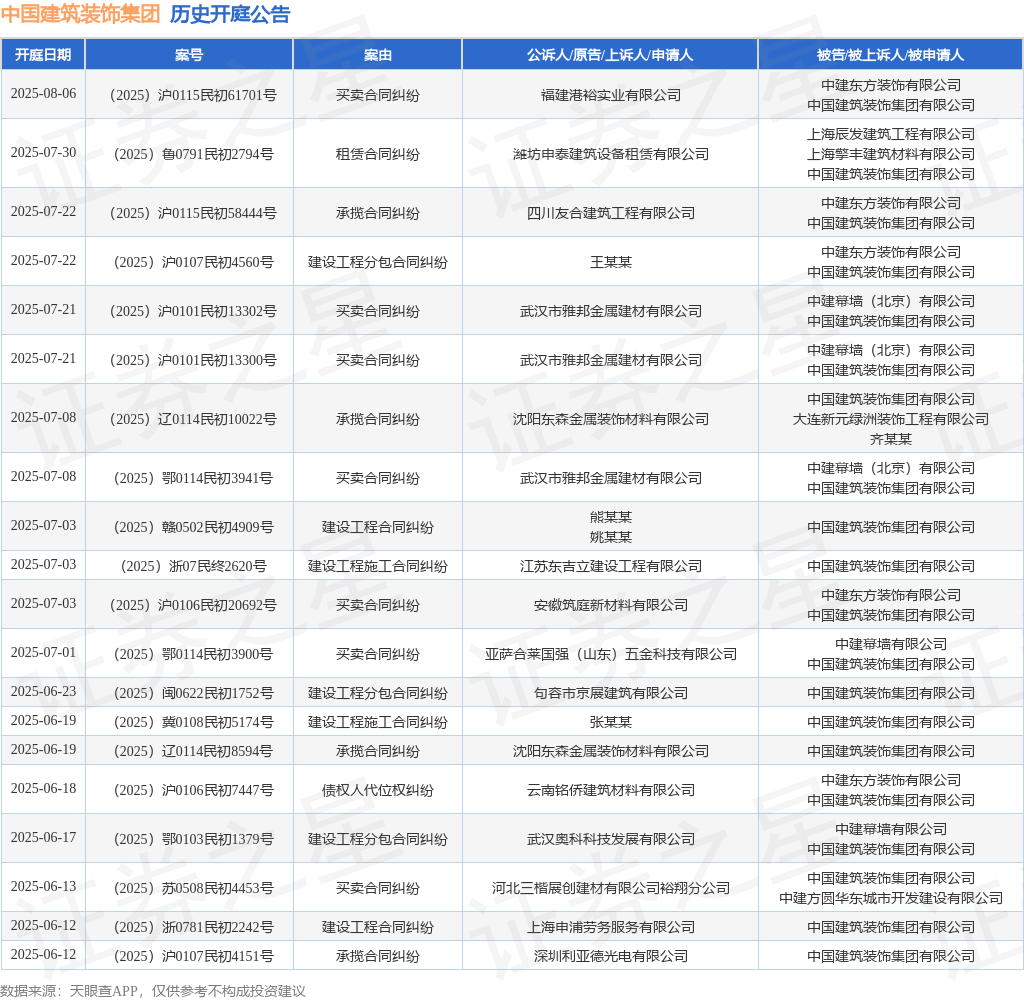
Task: Select case number 鄂0103民初1379号
Action: point(193,839)
